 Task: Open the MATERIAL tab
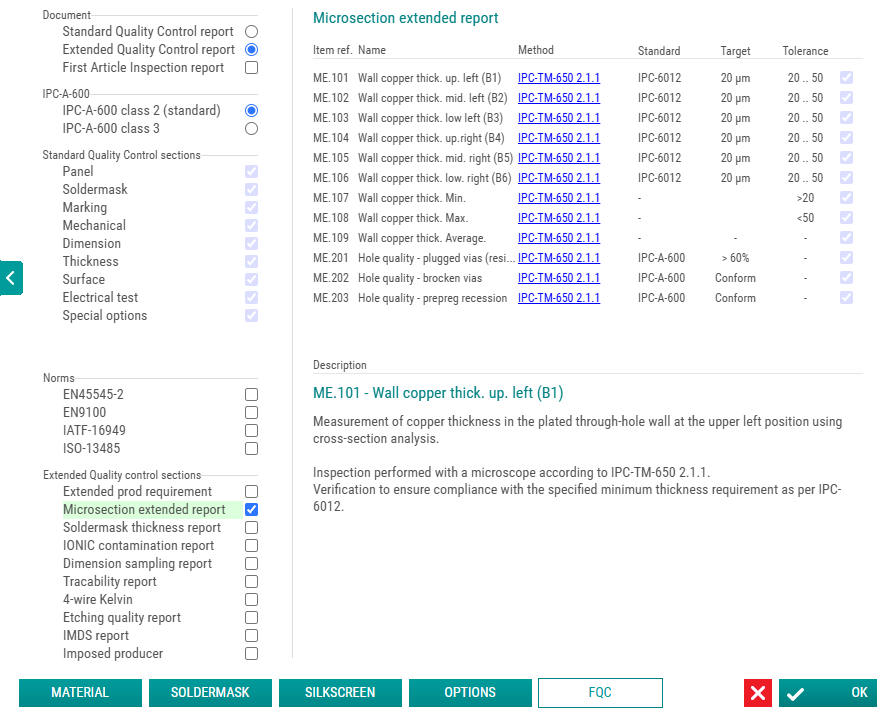(80, 692)
